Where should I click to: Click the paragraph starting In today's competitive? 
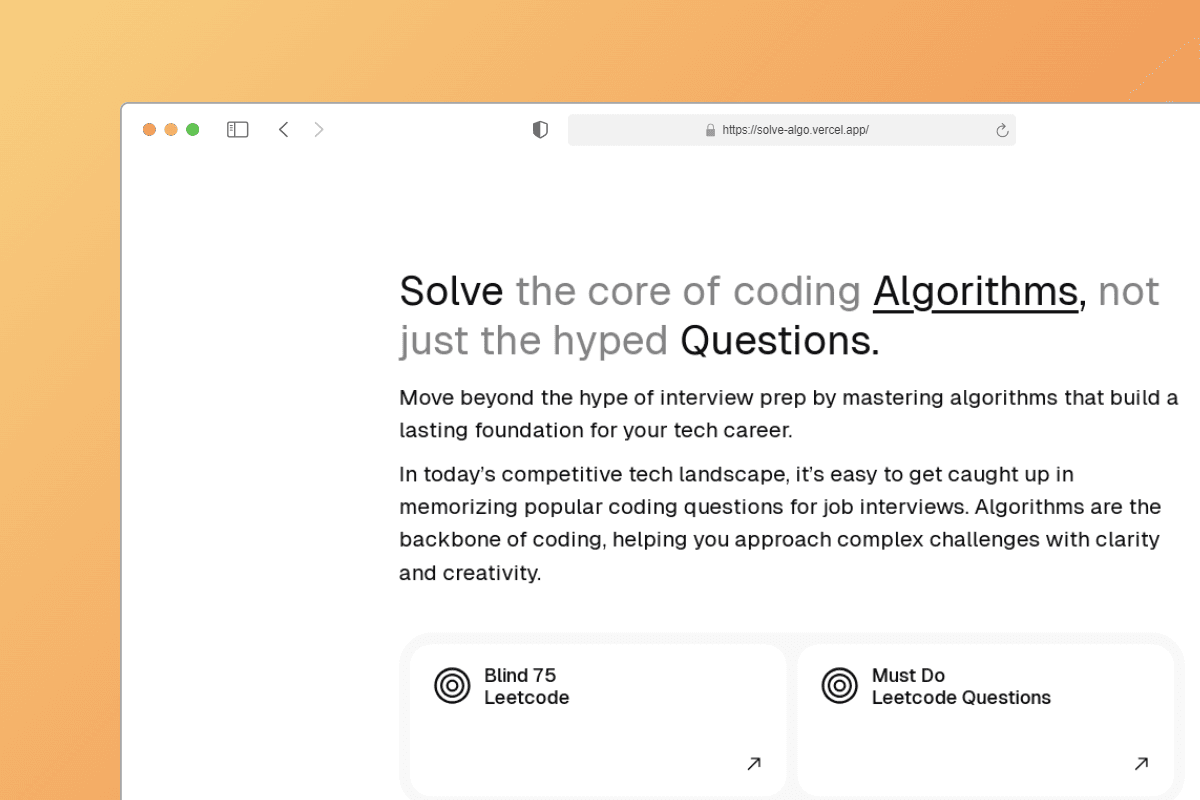click(780, 523)
